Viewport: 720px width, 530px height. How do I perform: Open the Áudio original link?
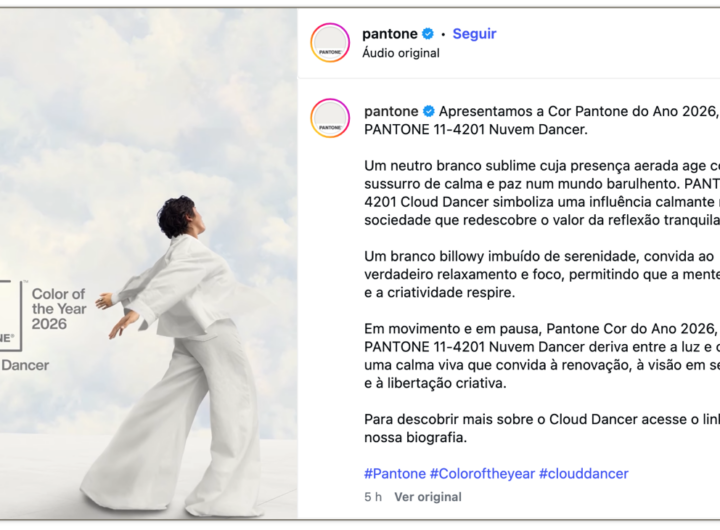pyautogui.click(x=401, y=53)
